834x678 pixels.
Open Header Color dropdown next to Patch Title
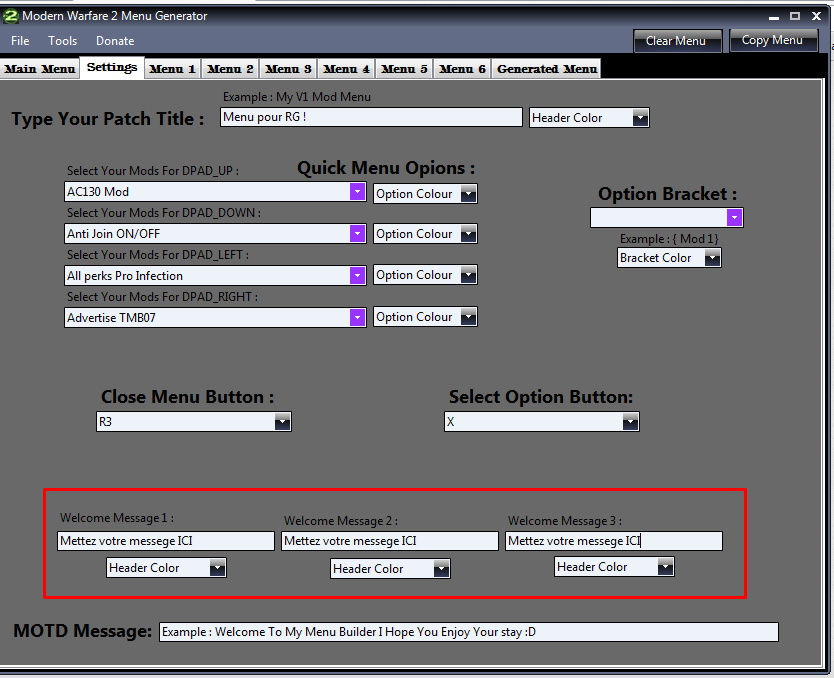tap(589, 118)
